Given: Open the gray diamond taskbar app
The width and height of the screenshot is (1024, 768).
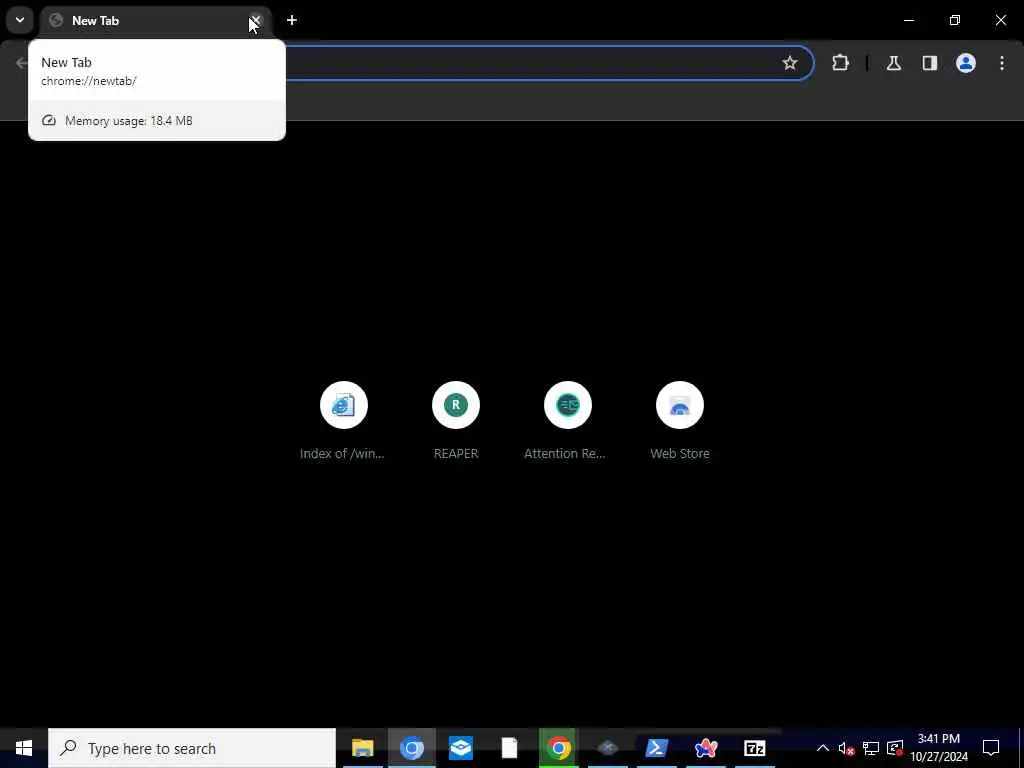Looking at the screenshot, I should coord(607,748).
